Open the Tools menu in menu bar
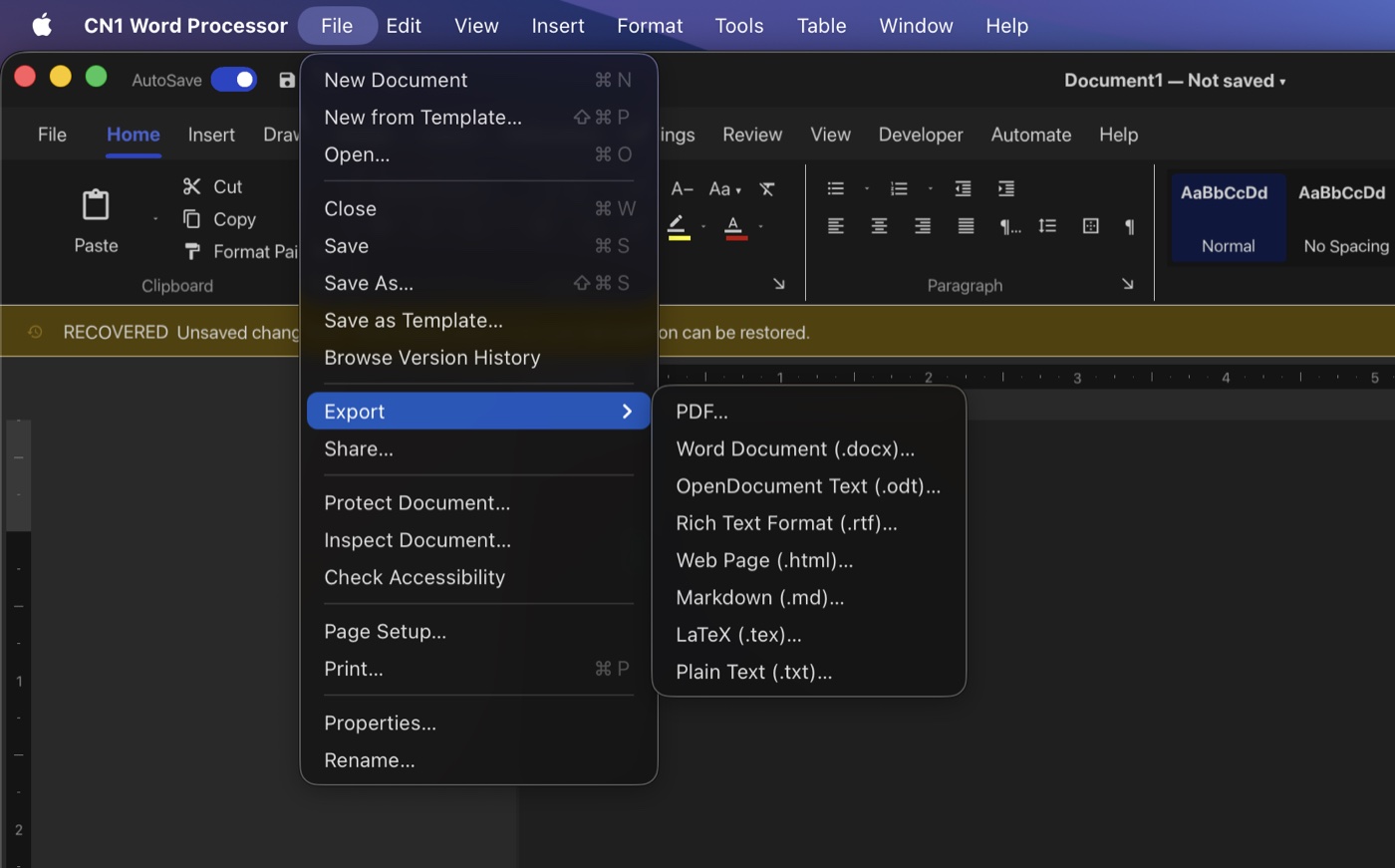 738,26
